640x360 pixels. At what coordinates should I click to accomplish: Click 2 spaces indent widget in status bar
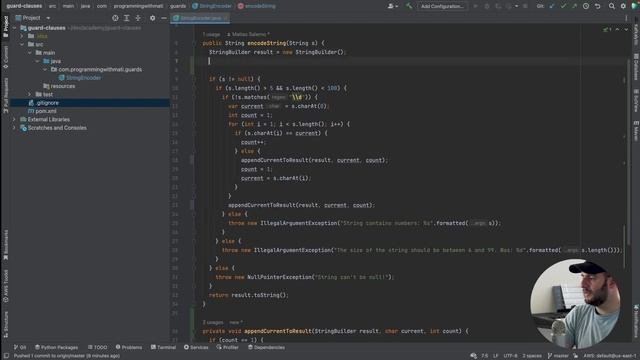[532, 356]
